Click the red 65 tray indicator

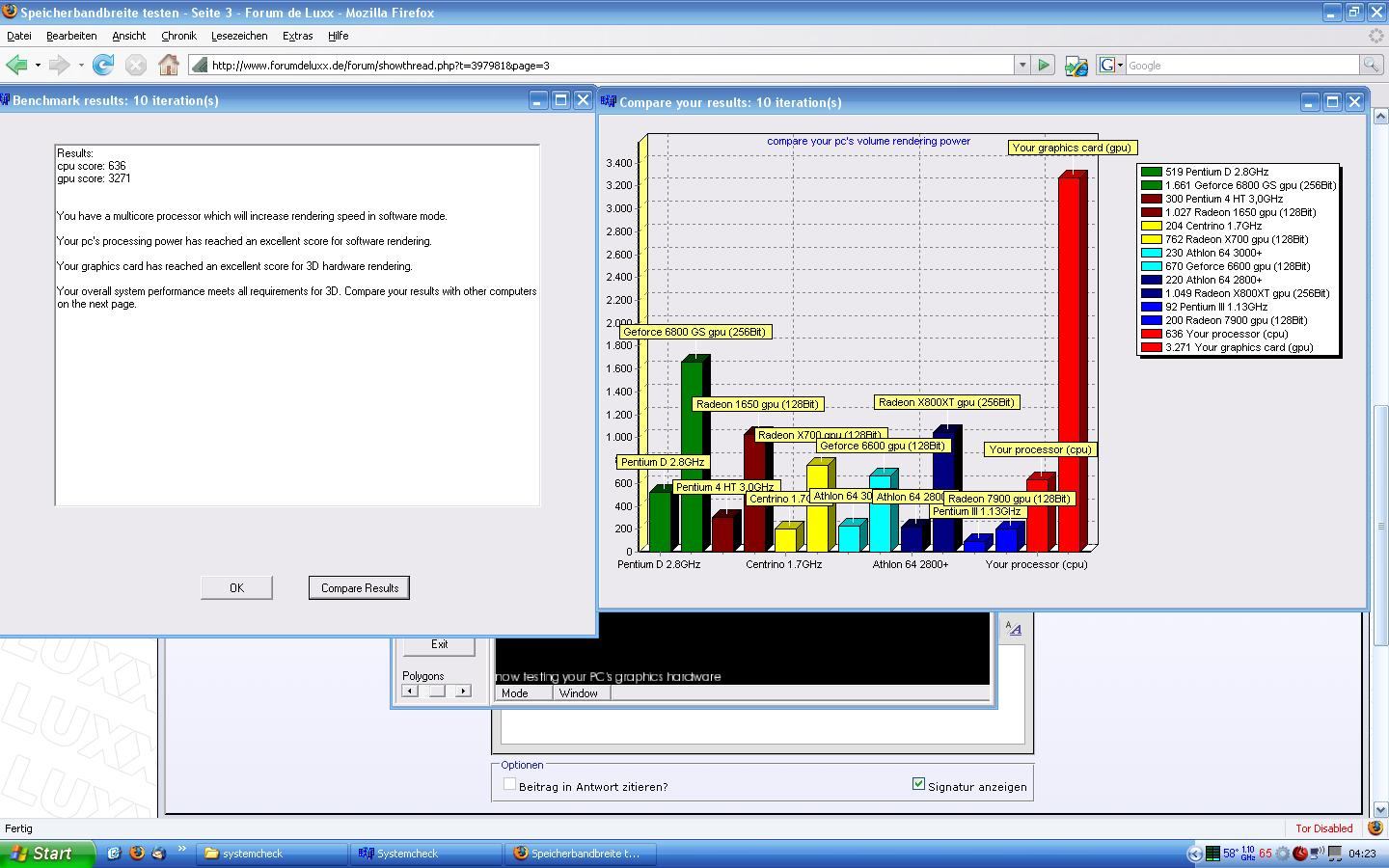(1266, 854)
